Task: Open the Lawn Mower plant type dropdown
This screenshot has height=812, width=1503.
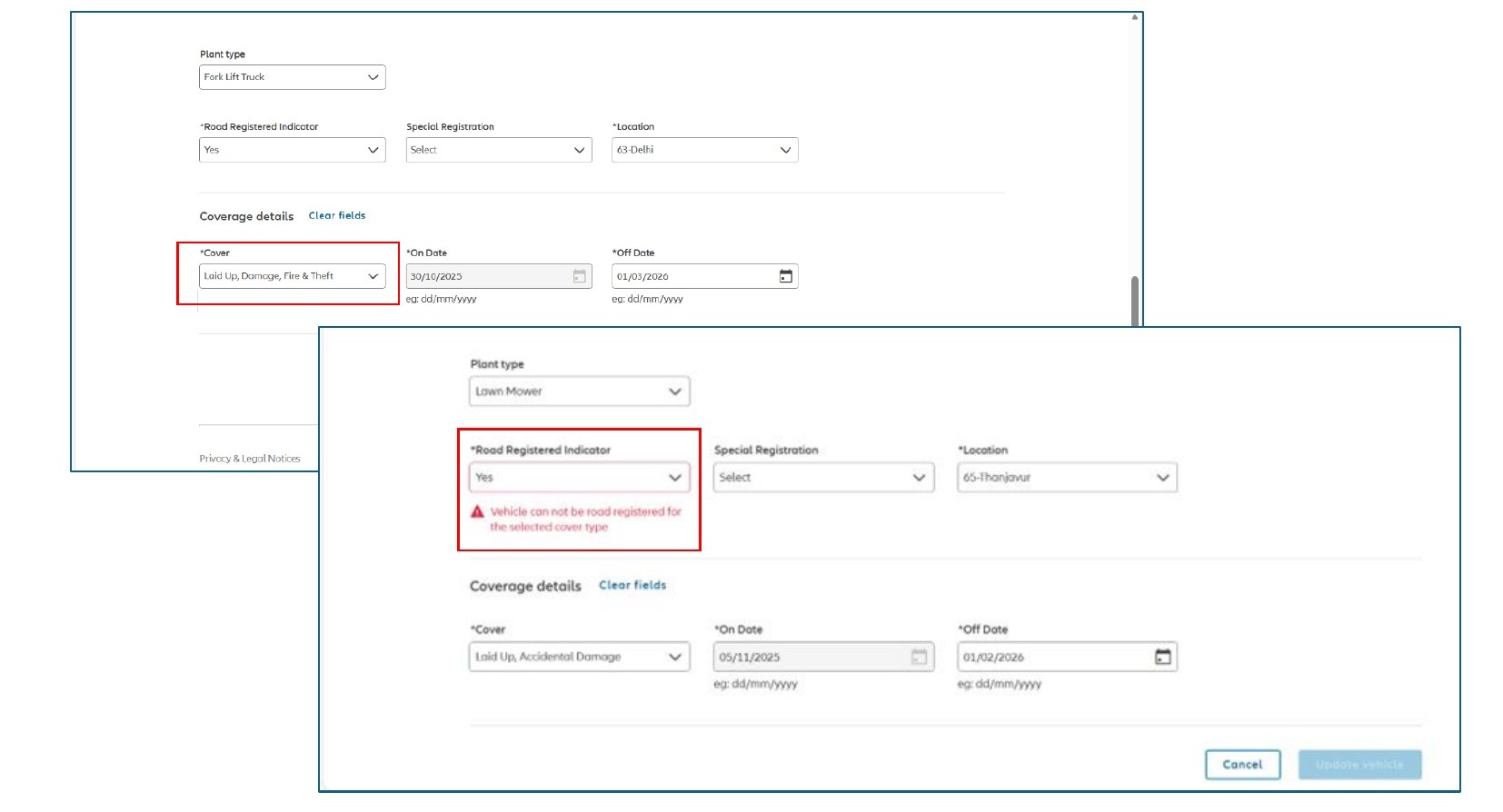Action: tap(580, 391)
